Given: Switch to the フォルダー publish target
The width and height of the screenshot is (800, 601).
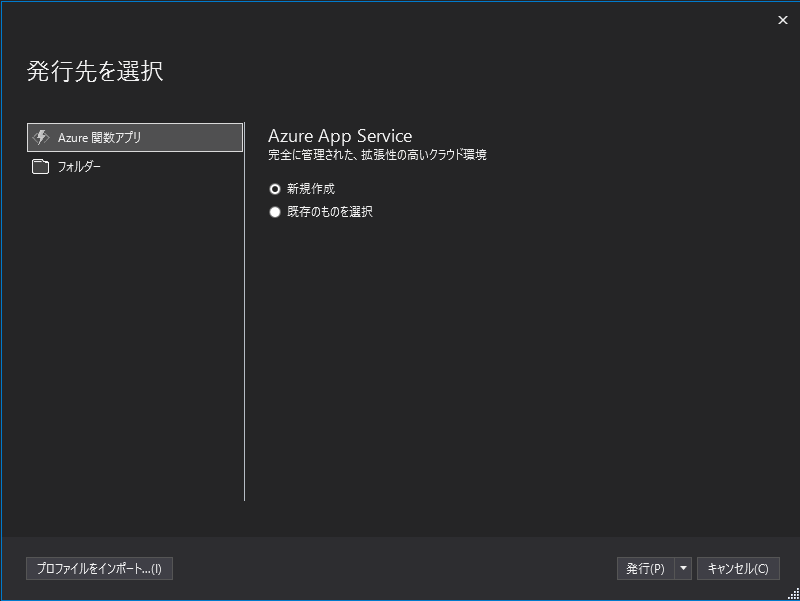Looking at the screenshot, I should 135,166.
